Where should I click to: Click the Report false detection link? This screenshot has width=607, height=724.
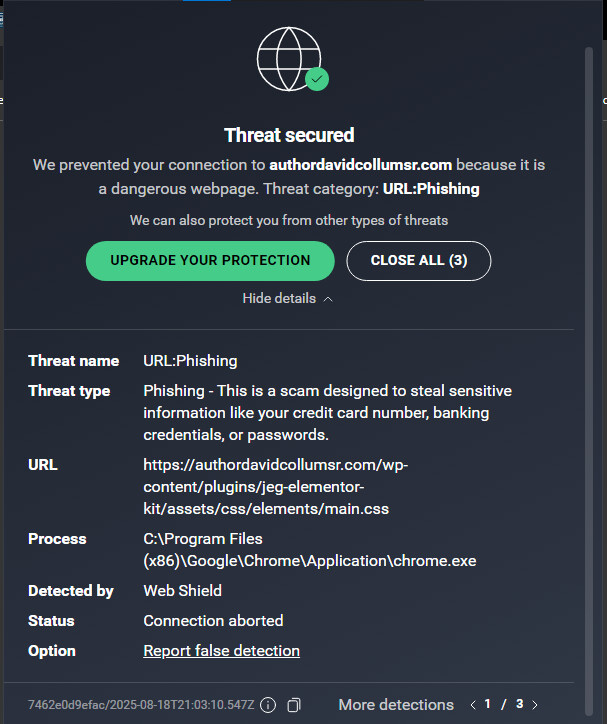click(x=221, y=650)
